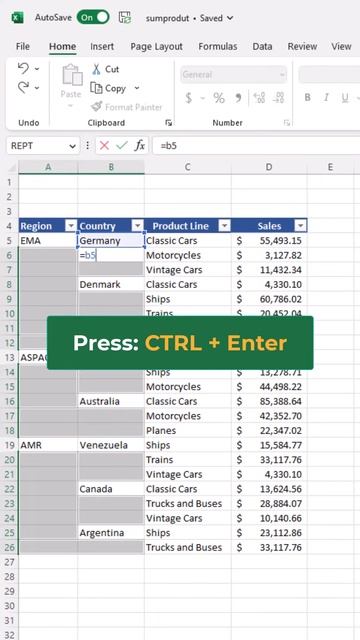Open the Data tab

pos(262,47)
